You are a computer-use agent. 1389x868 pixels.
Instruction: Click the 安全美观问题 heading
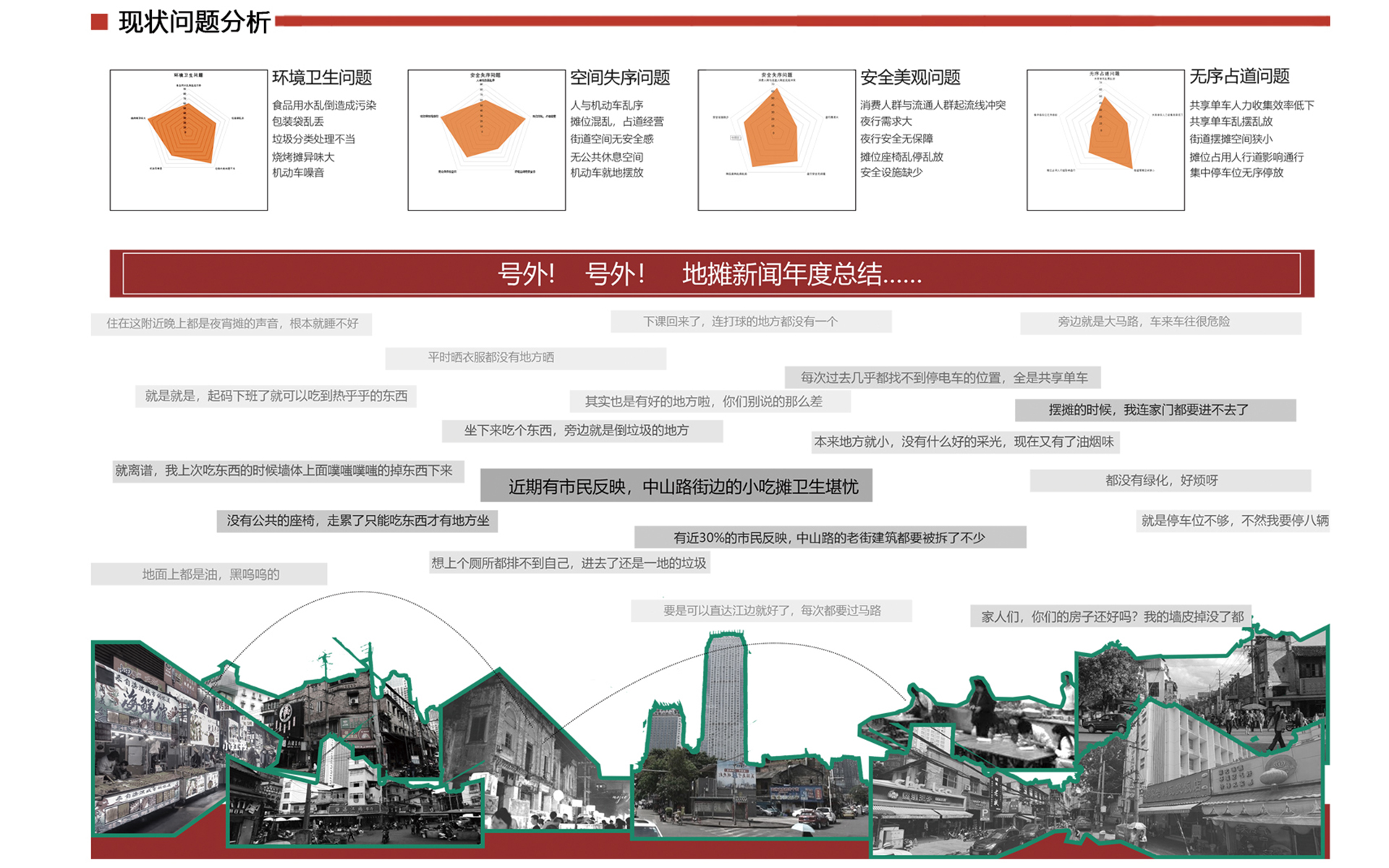(x=910, y=77)
